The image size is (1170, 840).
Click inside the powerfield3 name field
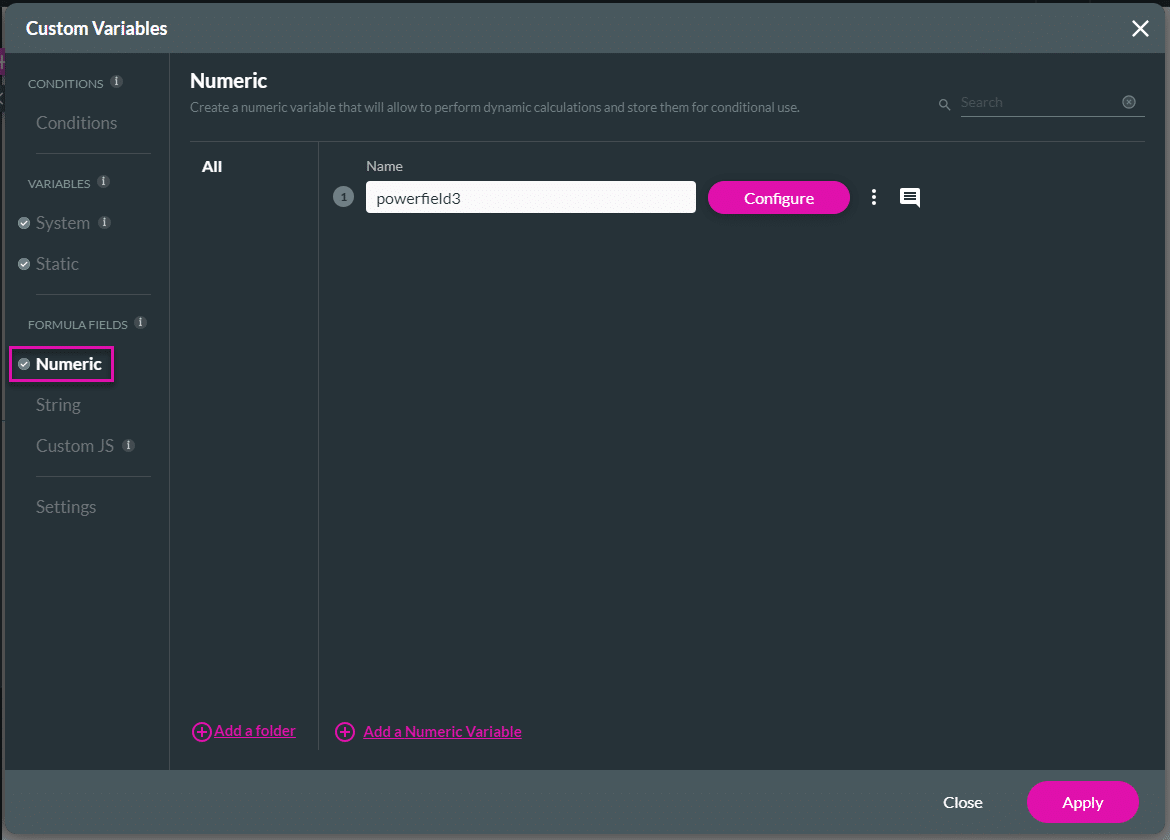coord(530,197)
